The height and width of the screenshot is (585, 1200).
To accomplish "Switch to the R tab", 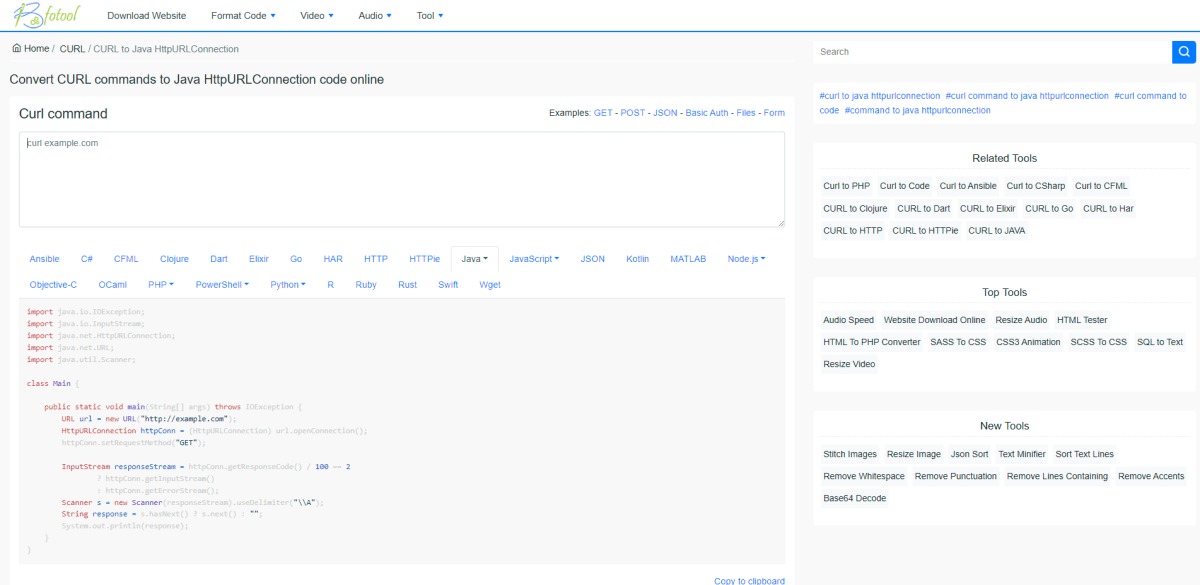I will tap(330, 285).
